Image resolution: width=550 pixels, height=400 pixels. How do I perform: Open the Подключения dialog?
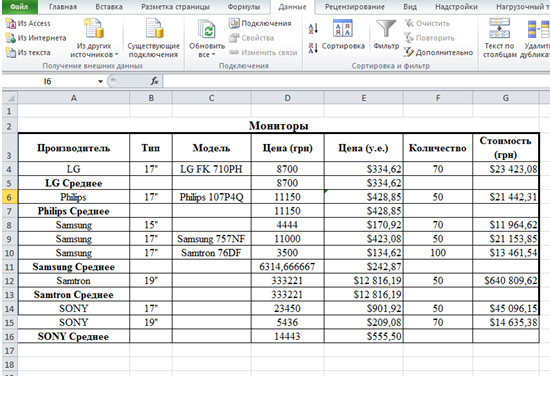(x=261, y=24)
